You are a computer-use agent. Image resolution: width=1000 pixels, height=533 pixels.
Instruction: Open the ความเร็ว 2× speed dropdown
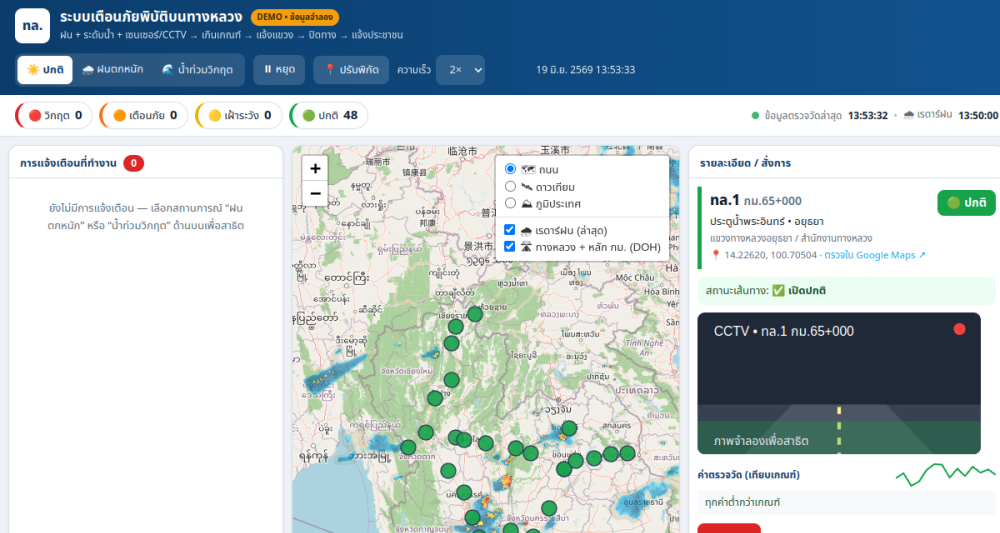[x=460, y=70]
